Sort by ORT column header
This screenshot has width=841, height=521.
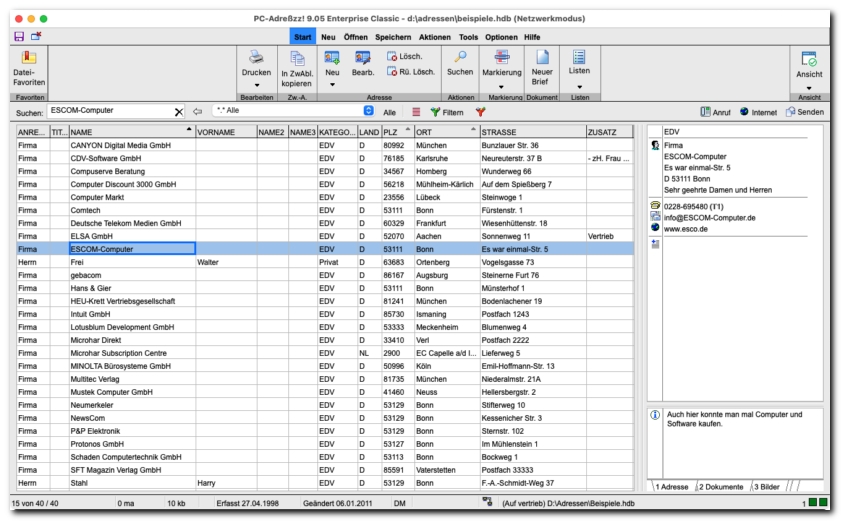[x=446, y=132]
